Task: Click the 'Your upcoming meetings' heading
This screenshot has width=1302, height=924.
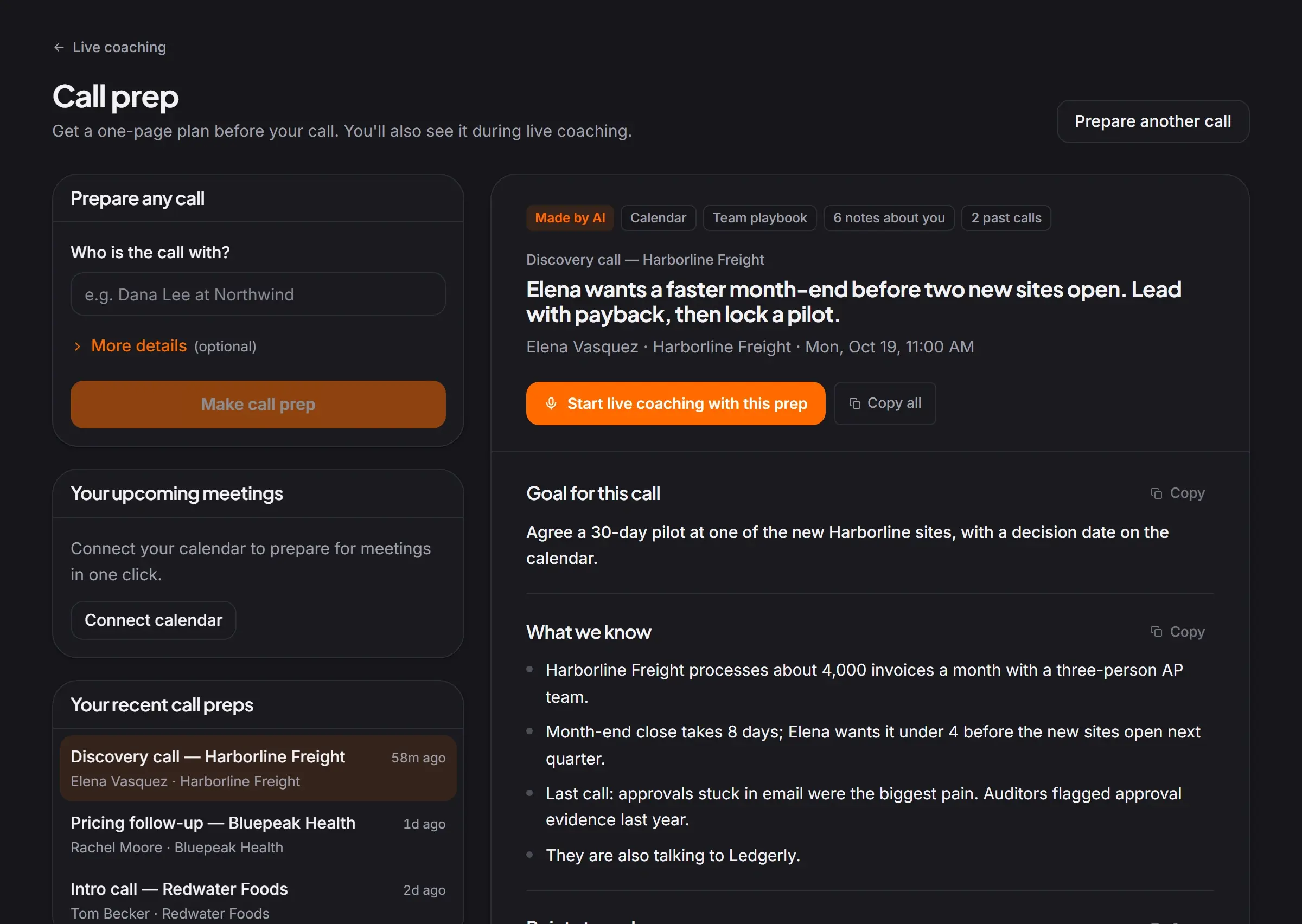Action: point(176,493)
